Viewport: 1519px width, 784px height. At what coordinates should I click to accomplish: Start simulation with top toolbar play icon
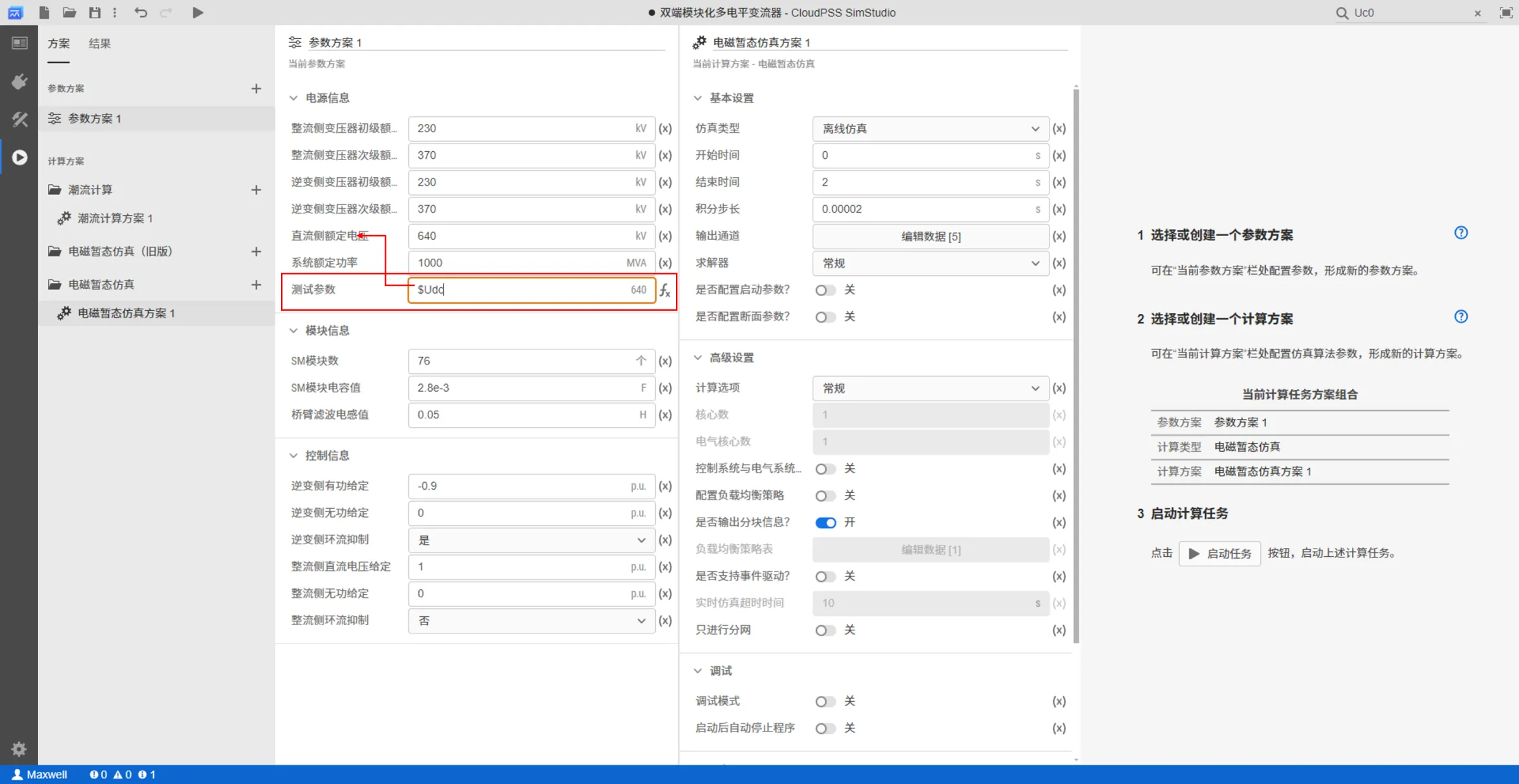point(197,12)
